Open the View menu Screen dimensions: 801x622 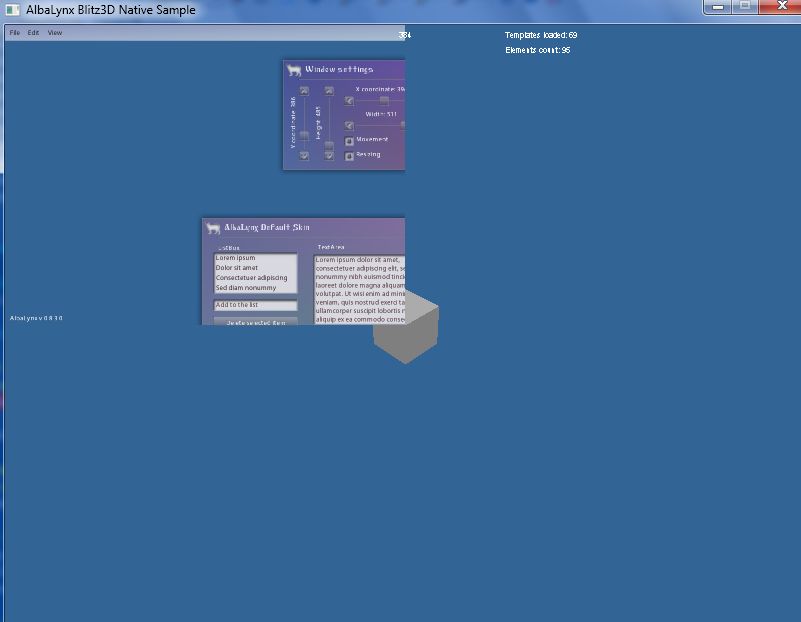pos(55,33)
